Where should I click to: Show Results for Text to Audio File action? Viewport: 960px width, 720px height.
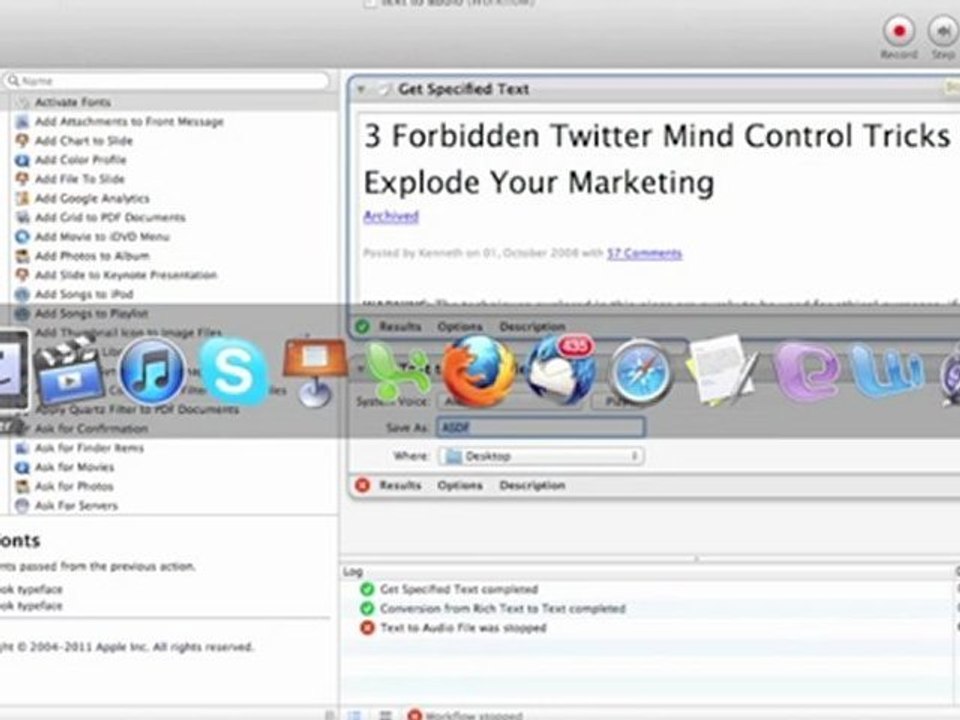(400, 485)
